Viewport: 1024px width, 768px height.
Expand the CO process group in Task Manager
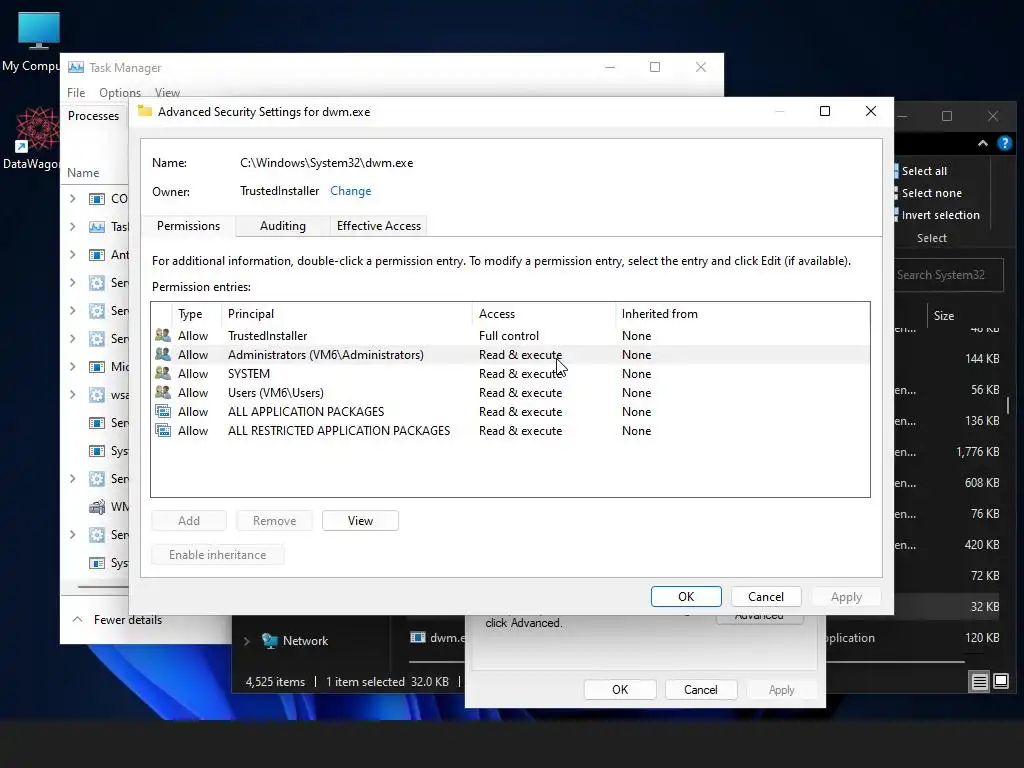coord(72,199)
